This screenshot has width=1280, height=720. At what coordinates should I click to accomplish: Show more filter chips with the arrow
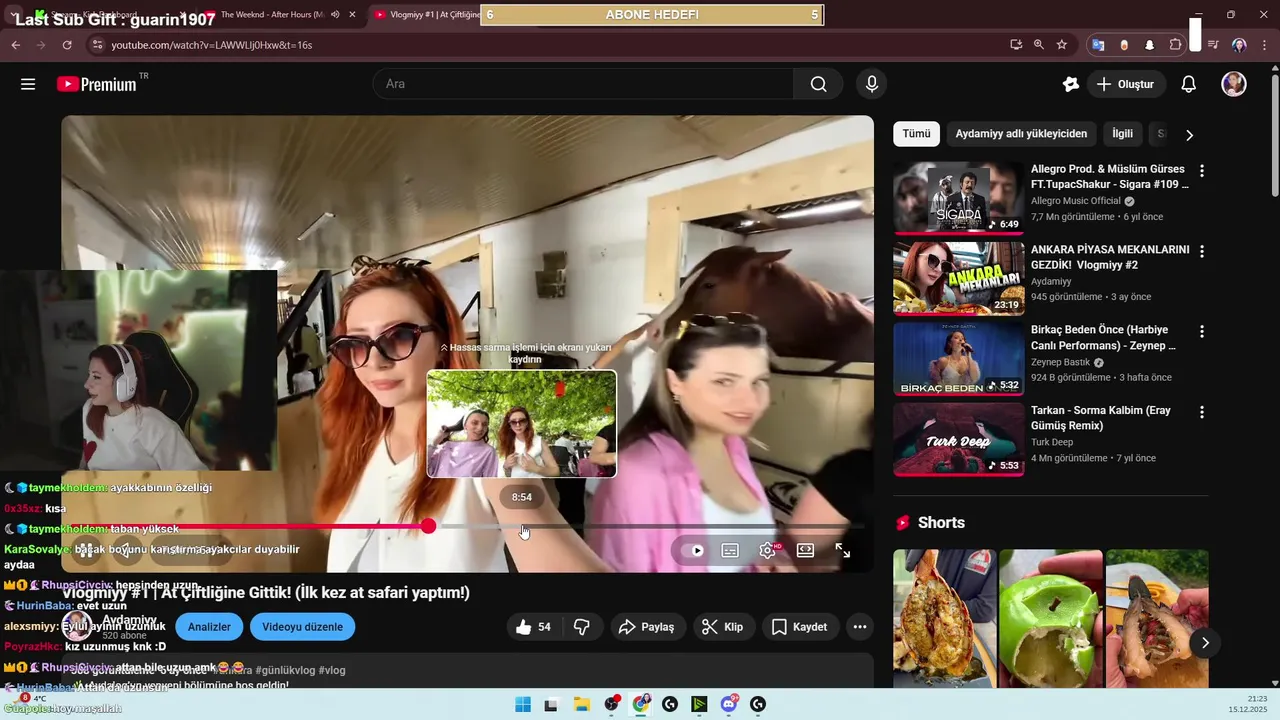(x=1189, y=134)
